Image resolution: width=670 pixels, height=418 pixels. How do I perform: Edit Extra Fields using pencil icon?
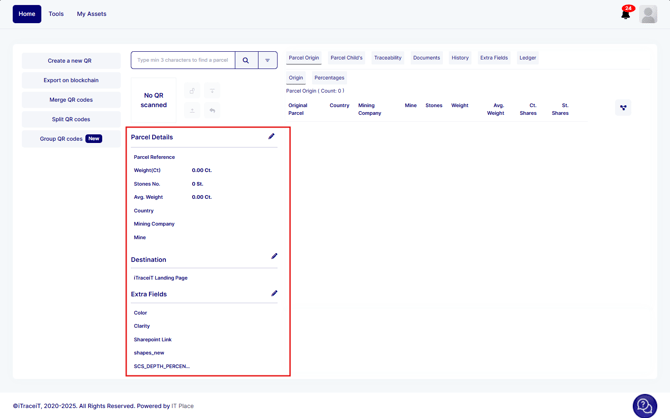point(274,294)
